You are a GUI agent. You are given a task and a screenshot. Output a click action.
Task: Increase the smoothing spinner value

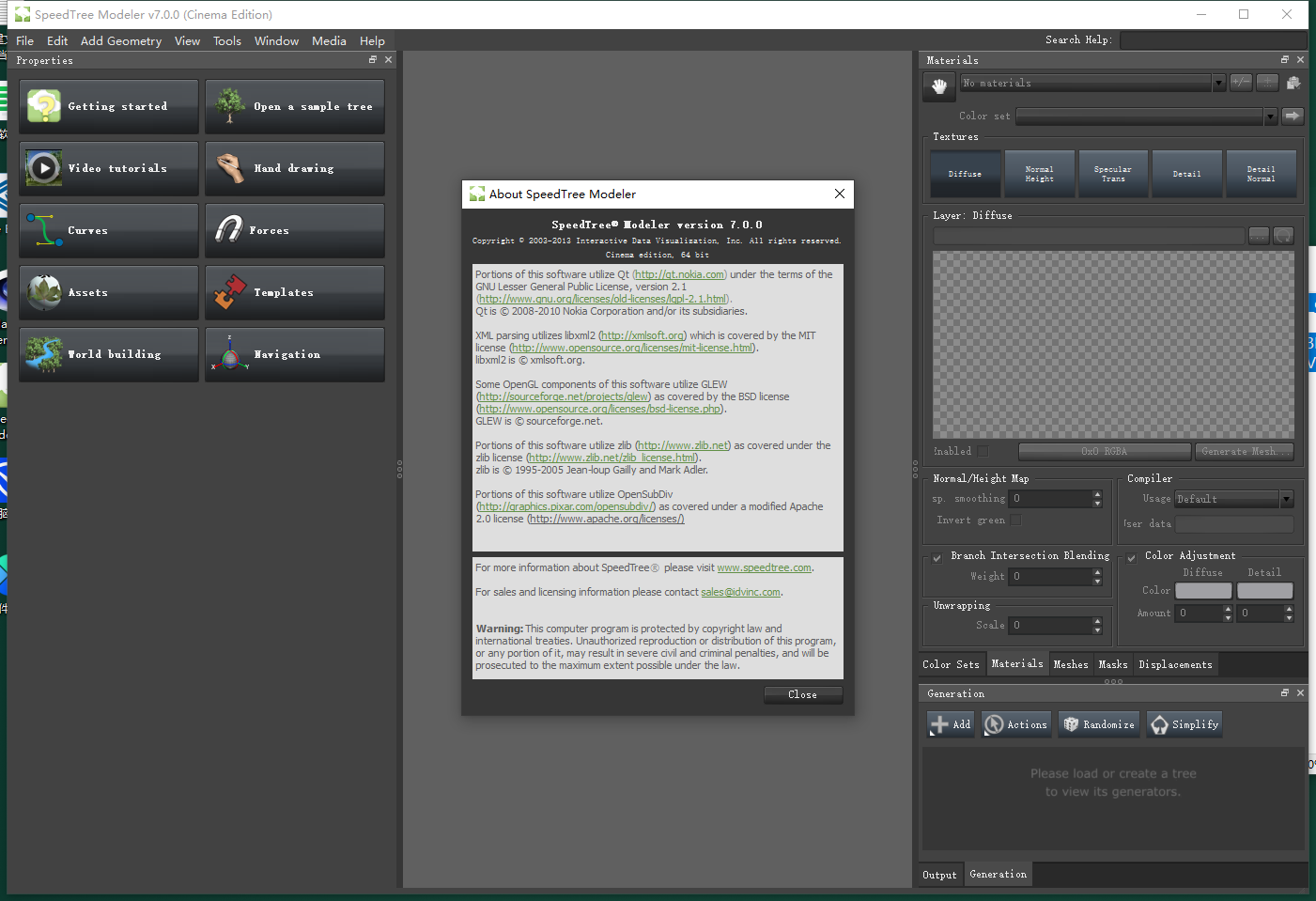tap(1097, 494)
